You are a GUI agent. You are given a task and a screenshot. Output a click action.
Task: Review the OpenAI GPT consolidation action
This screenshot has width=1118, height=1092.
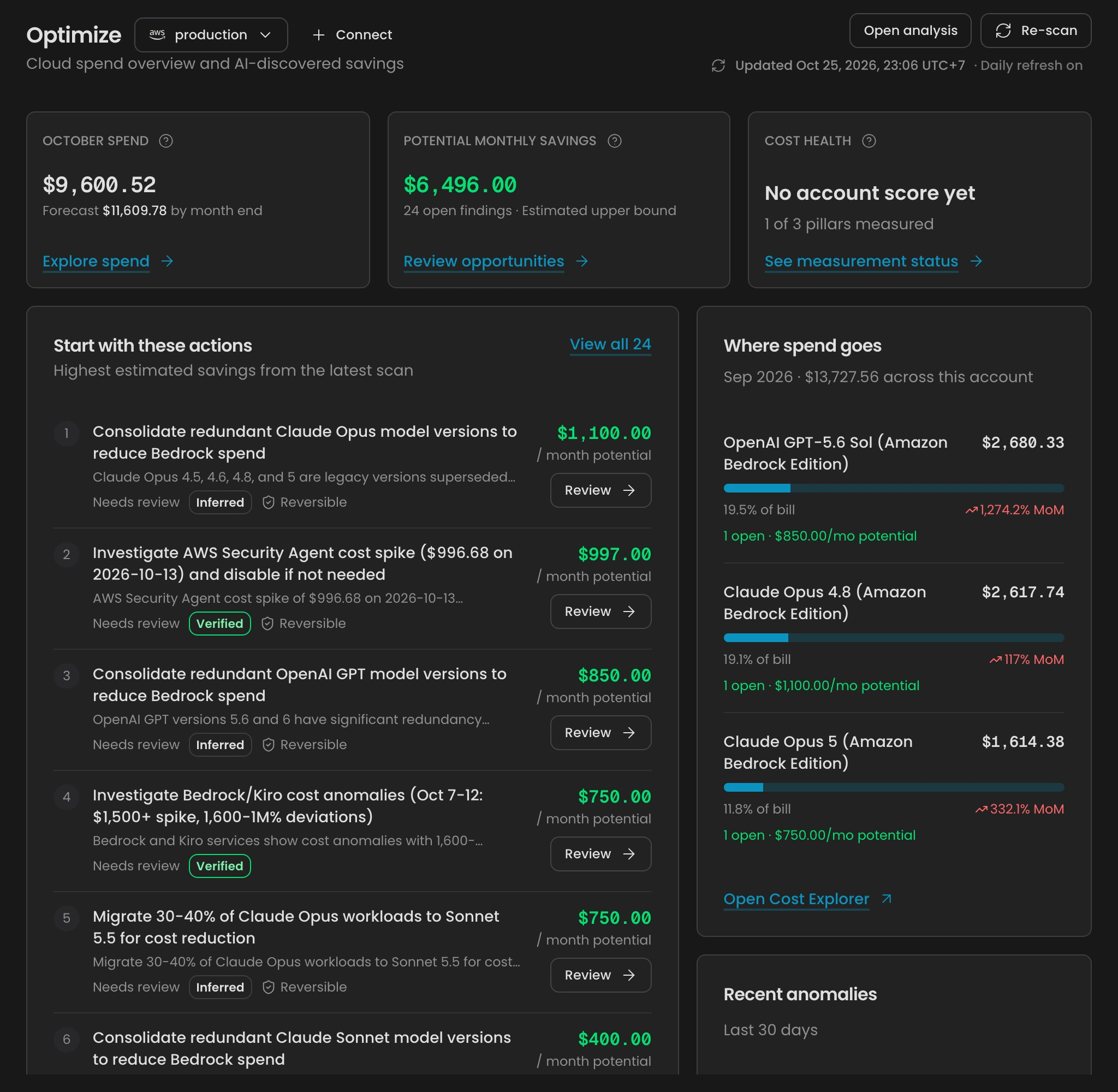coord(600,732)
